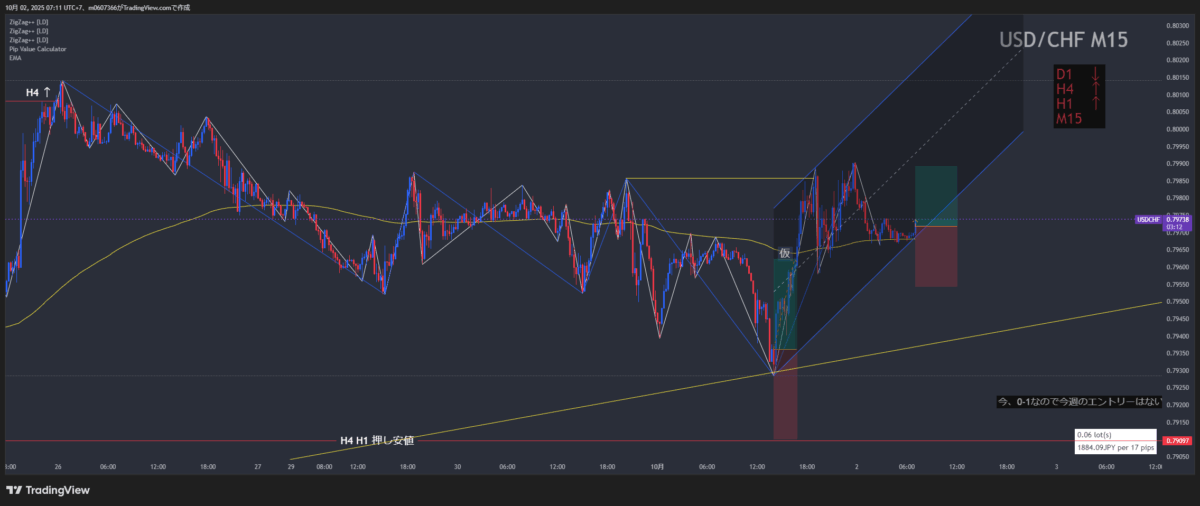Screen dimensions: 1200x506
Task: Select the topmost ZigZag++ [LD] legend entry
Action: [x=28, y=21]
